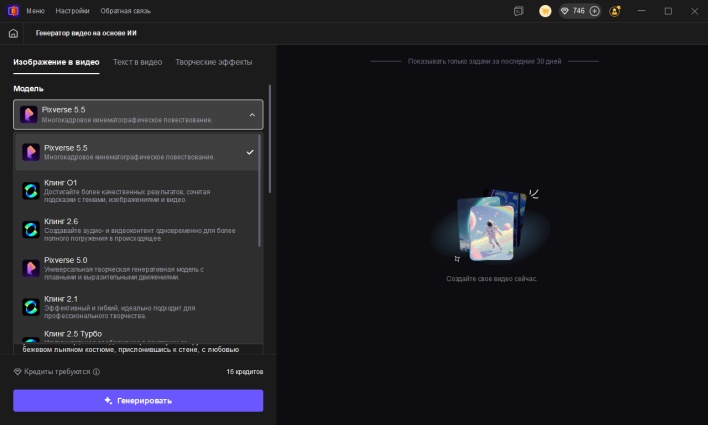Screen dimensions: 708x425
Task: Click the app logo in the title bar
Action: point(11,10)
